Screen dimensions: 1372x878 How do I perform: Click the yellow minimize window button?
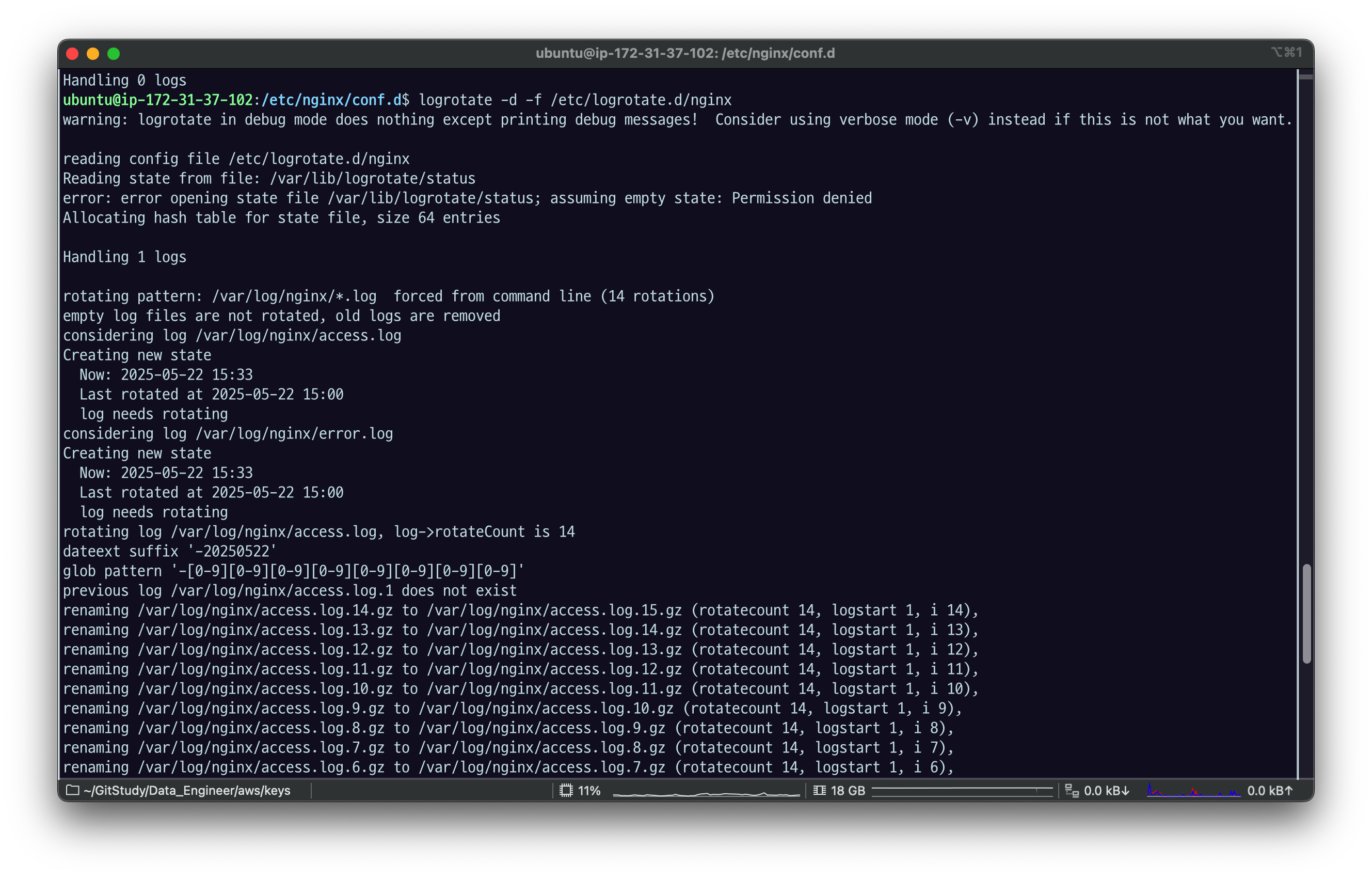click(93, 54)
